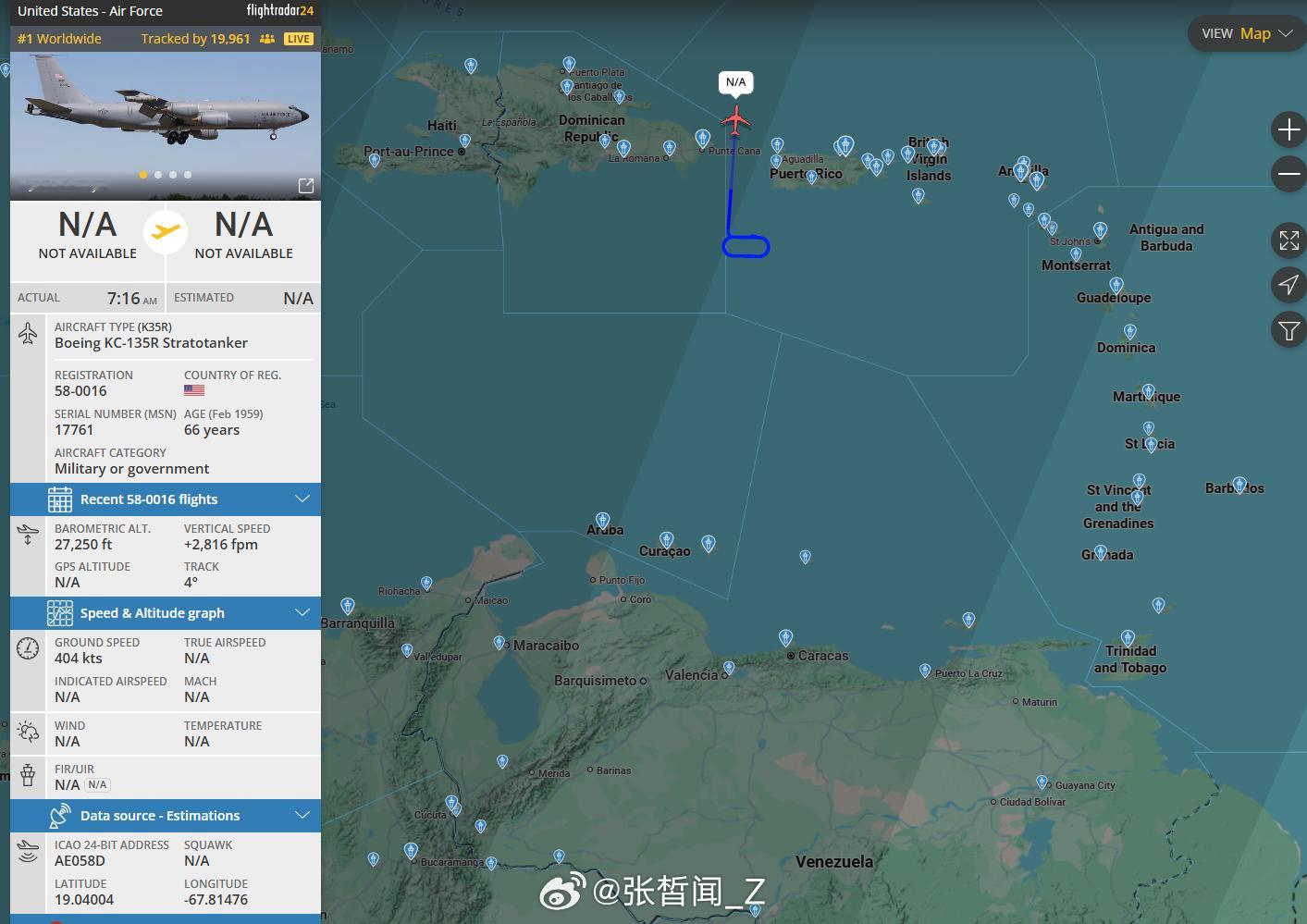Click the Military or government category text
This screenshot has width=1307, height=924.
131,469
